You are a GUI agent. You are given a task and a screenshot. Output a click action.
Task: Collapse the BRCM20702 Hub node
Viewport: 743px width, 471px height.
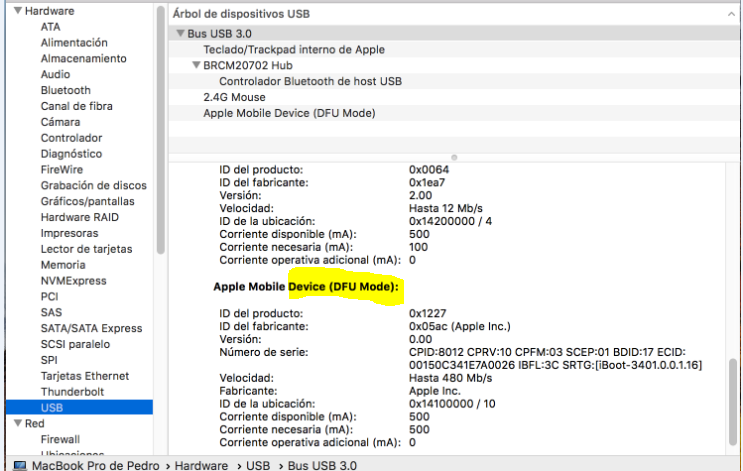tap(196, 65)
